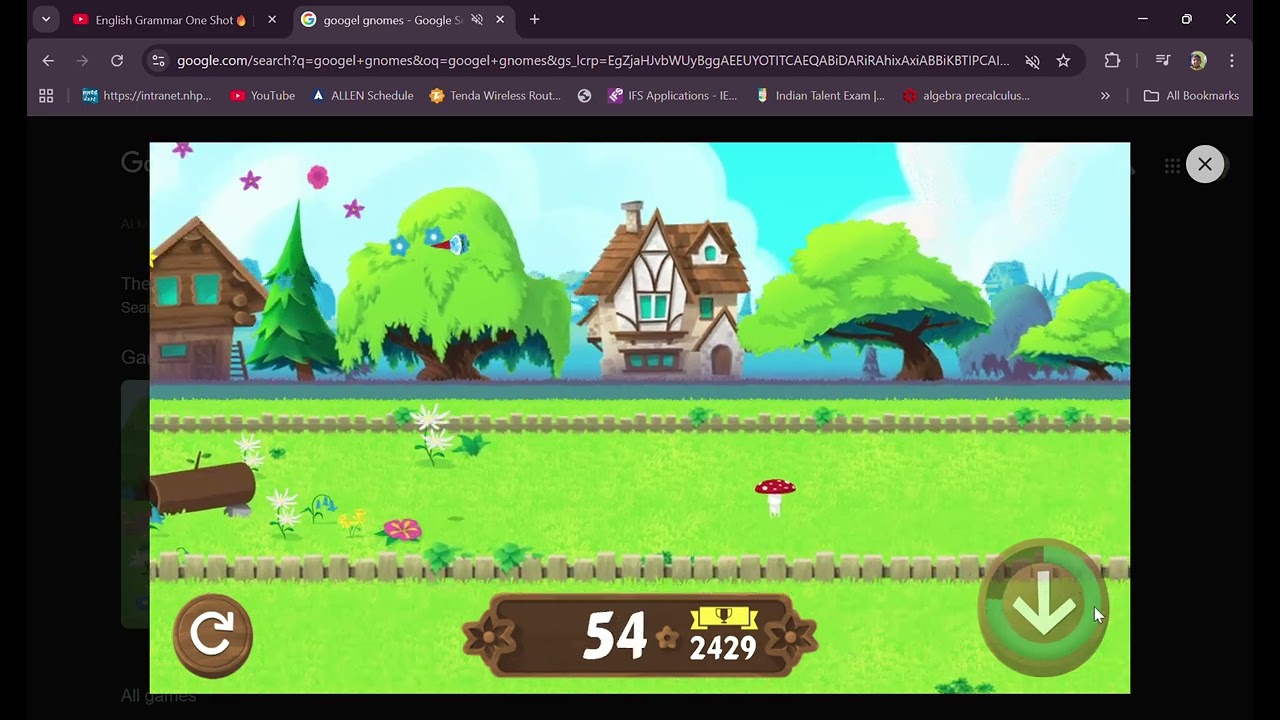Open the Extensions puzzle menu

click(1112, 61)
